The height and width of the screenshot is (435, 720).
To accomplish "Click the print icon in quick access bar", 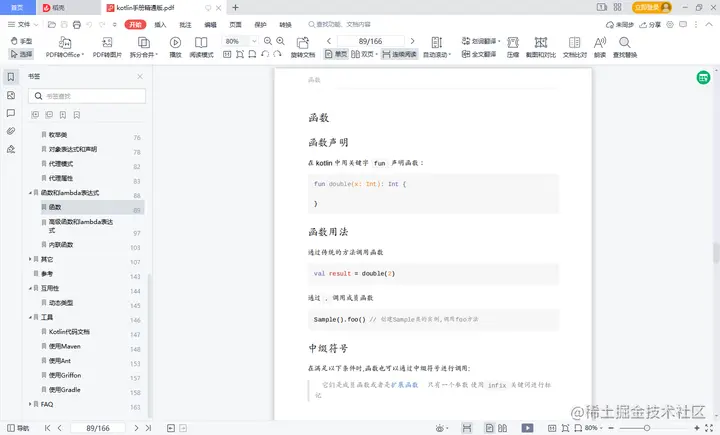I will point(77,25).
